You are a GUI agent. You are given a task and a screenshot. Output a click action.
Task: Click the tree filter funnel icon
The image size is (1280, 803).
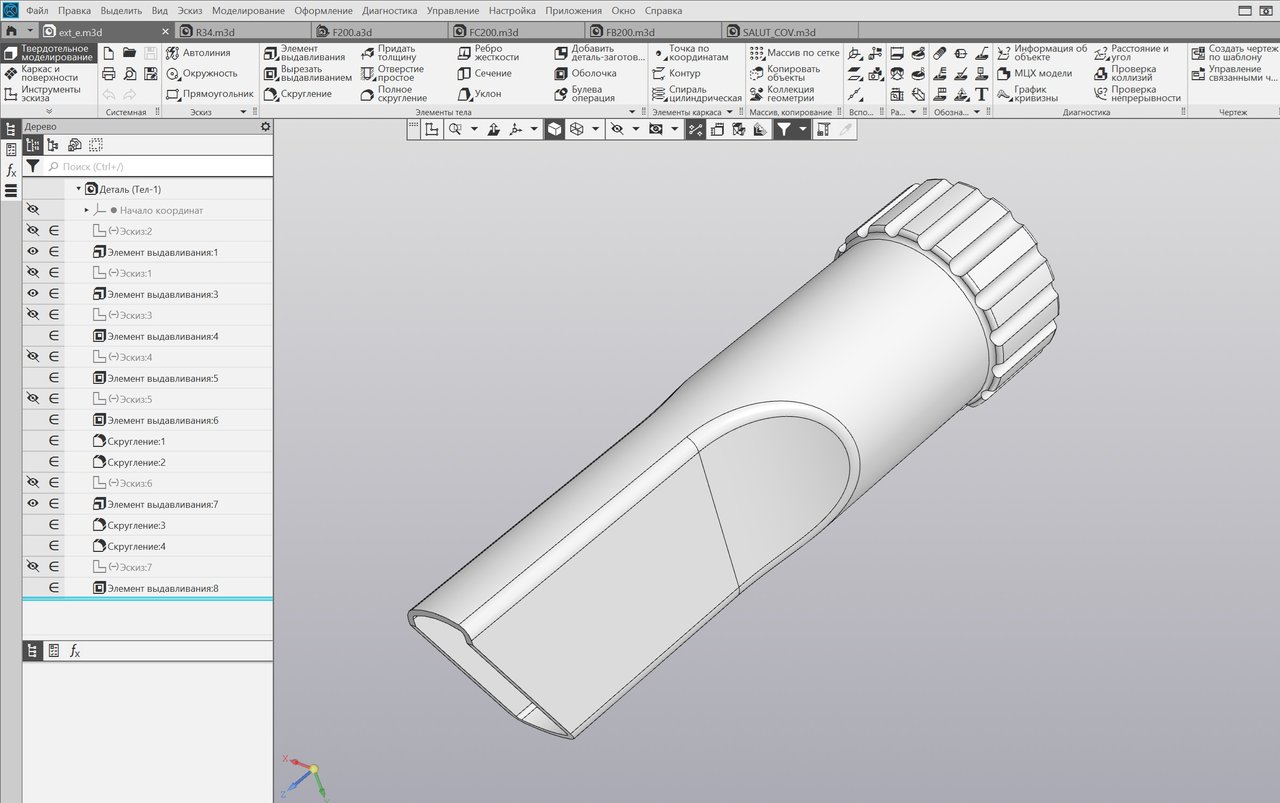tap(33, 166)
